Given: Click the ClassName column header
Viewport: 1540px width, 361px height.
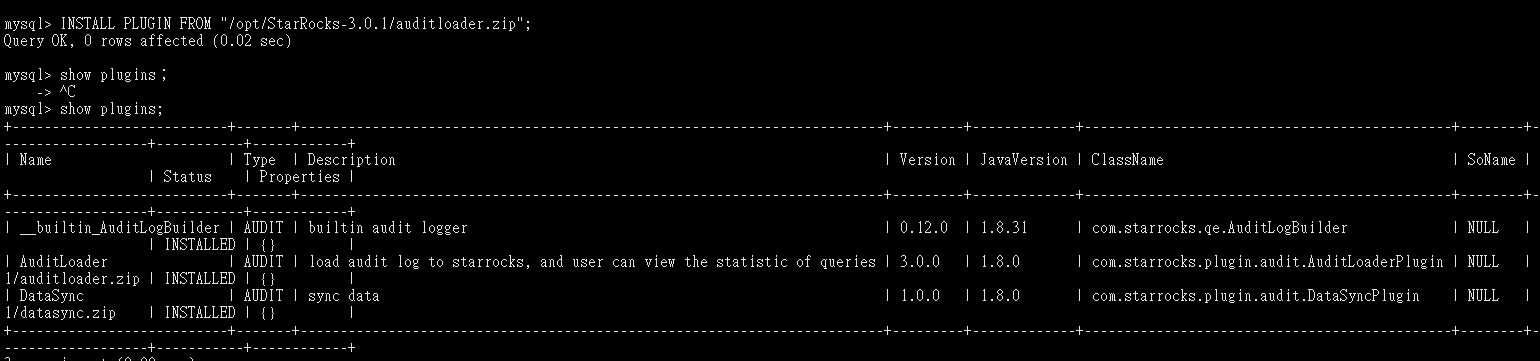Looking at the screenshot, I should pos(1127,160).
